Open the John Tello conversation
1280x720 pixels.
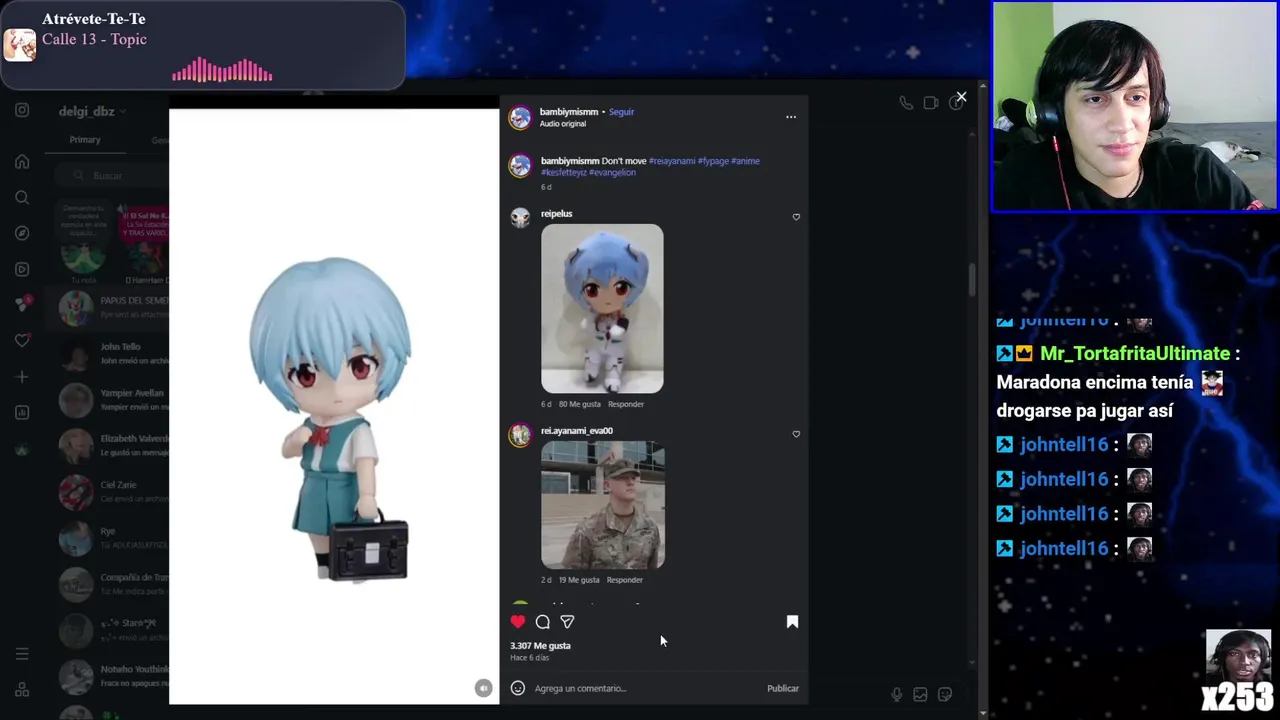(108, 354)
